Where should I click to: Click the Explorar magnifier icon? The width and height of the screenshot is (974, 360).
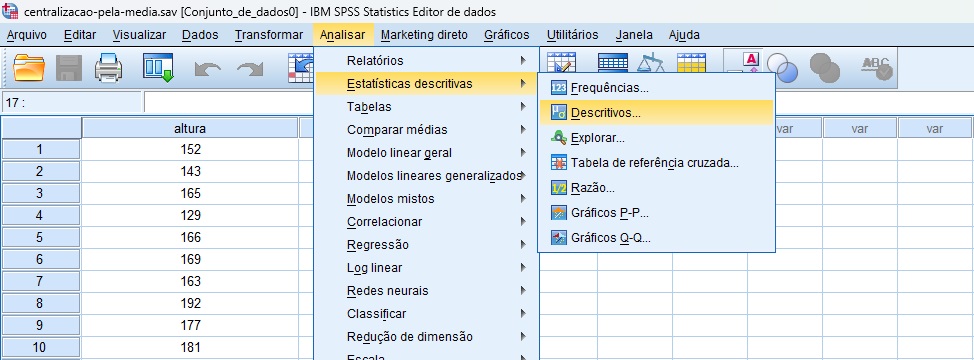point(559,138)
